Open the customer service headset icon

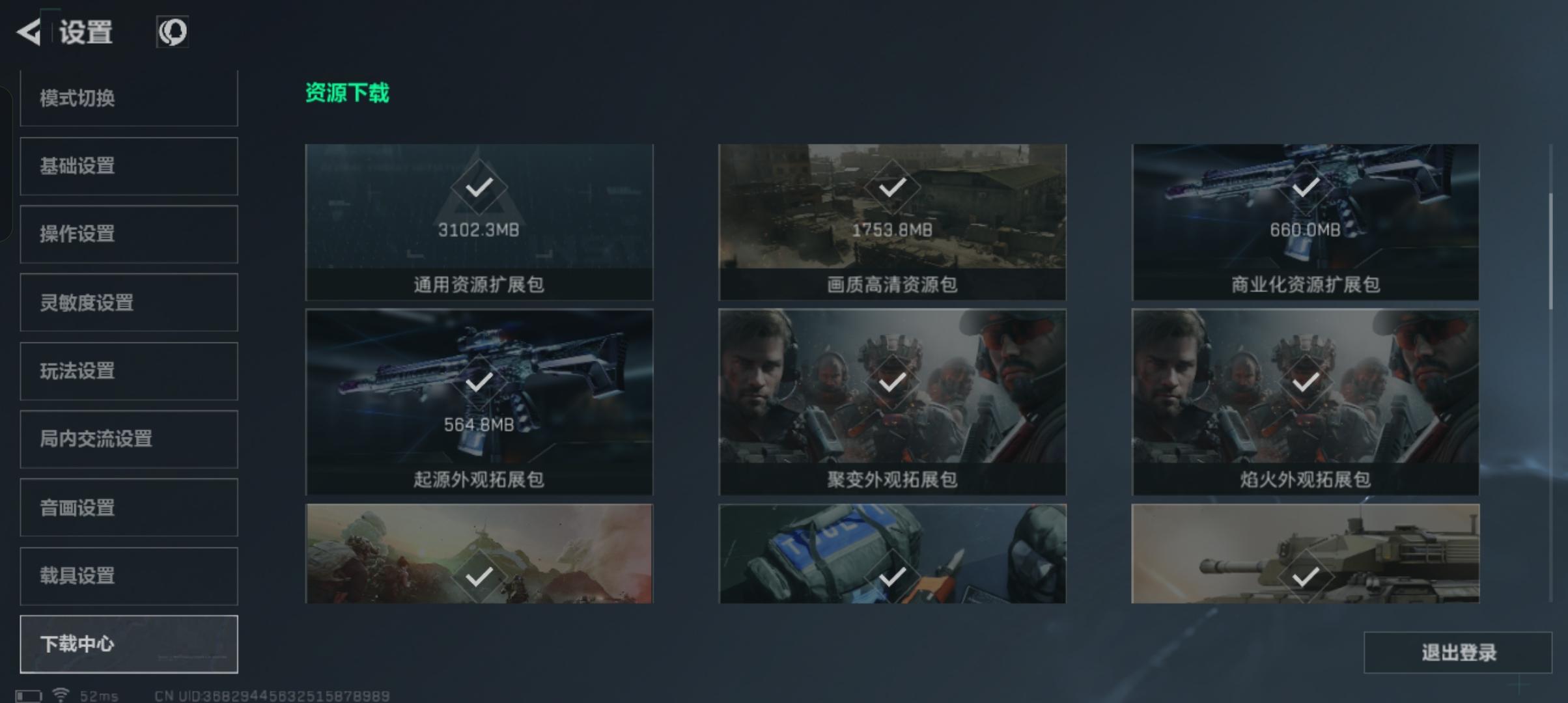pos(173,32)
